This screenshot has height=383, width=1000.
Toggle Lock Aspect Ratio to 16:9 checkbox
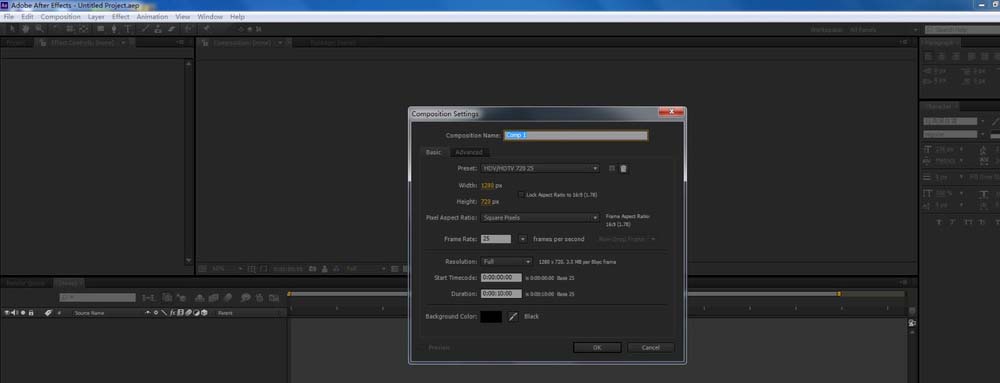521,194
